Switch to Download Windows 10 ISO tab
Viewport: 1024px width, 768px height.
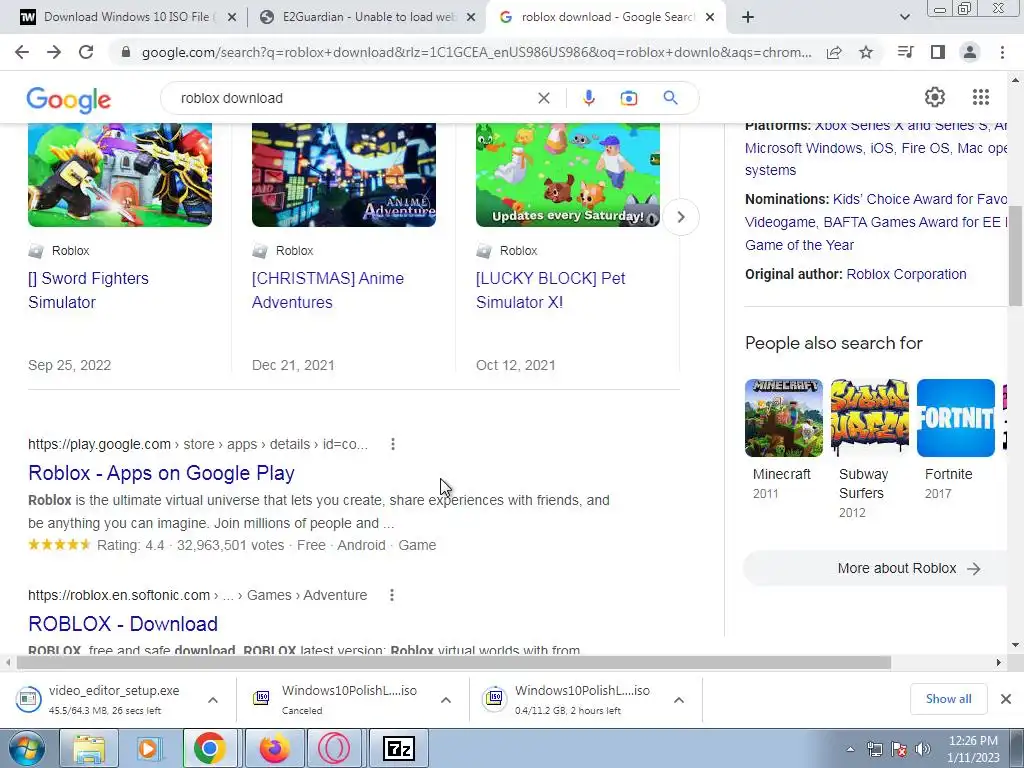127,17
